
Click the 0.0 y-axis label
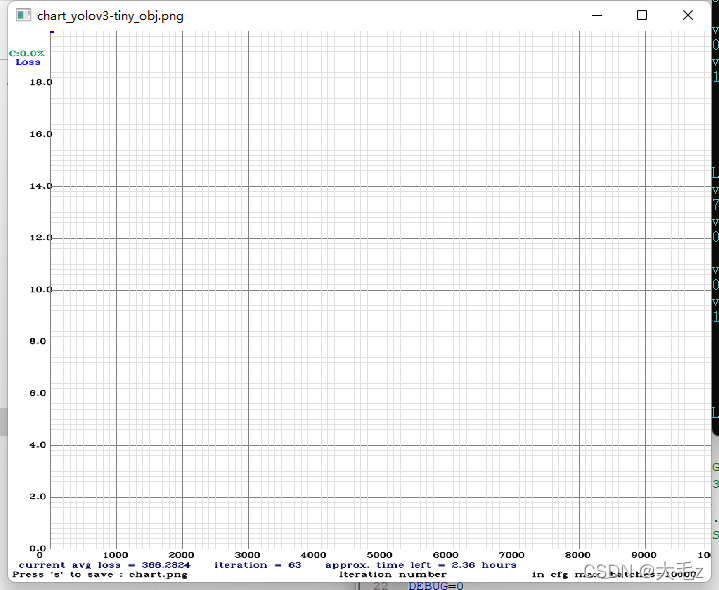[38, 548]
